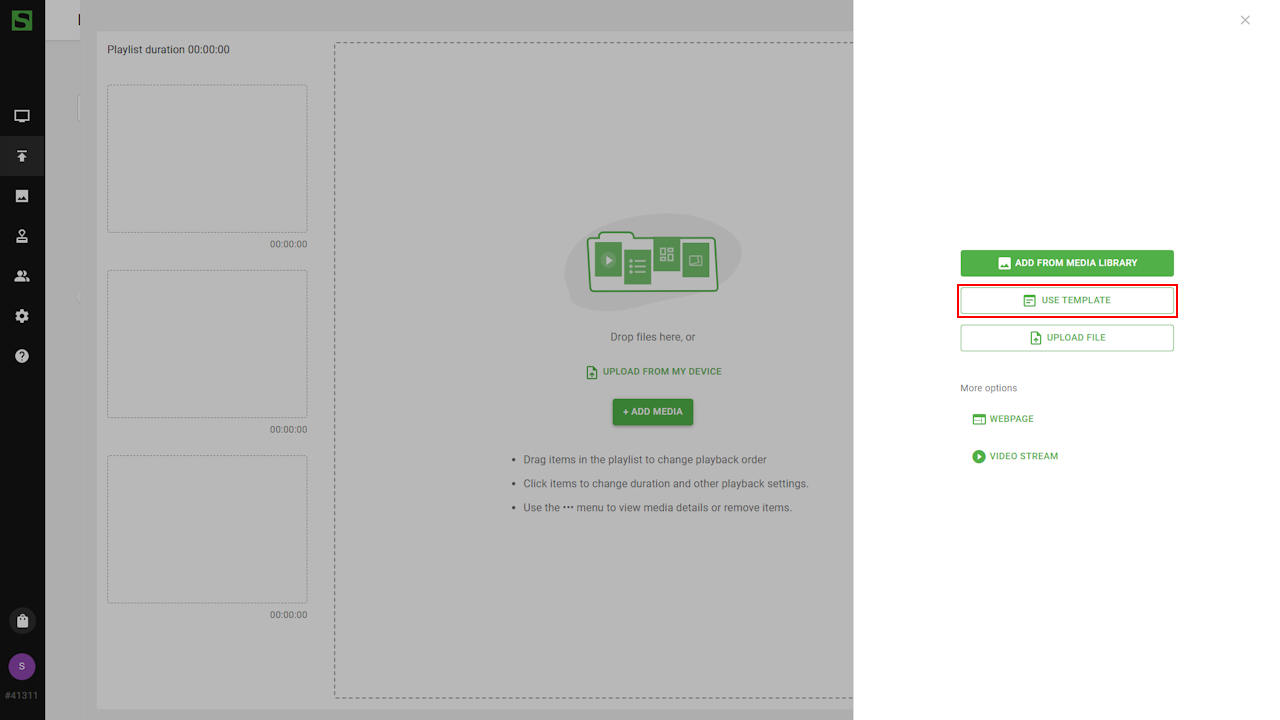The image size is (1280, 720).
Task: Click the stamp icon in the sidebar
Action: click(x=22, y=236)
